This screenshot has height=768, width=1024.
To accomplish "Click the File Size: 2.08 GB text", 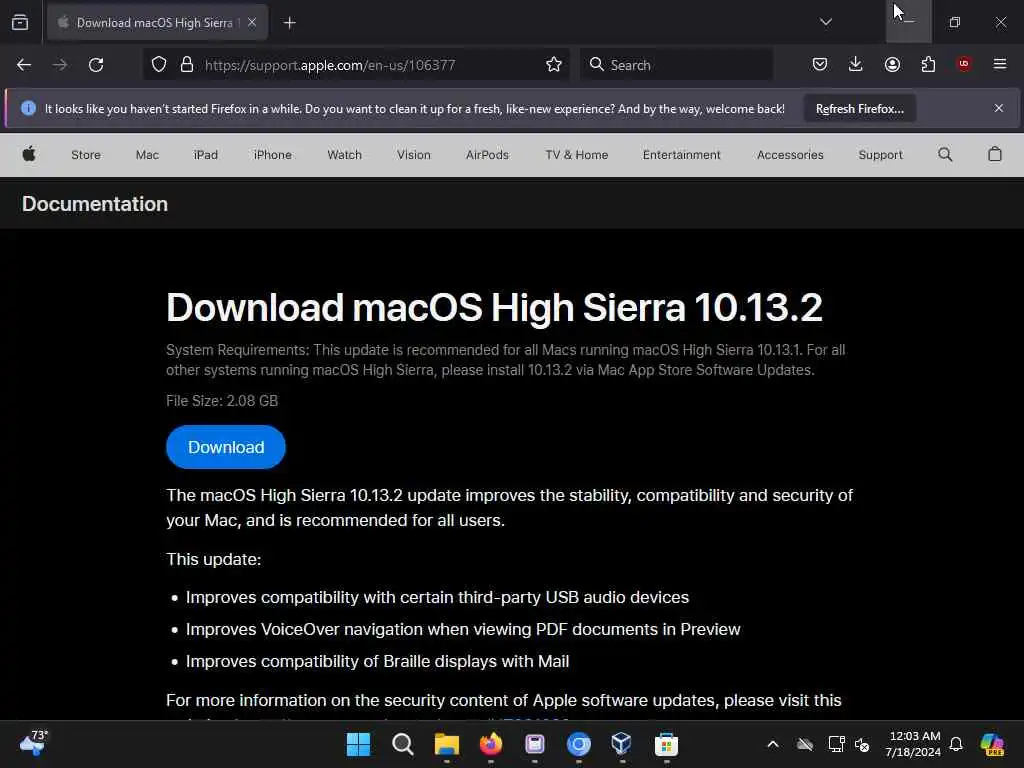I will coord(222,401).
